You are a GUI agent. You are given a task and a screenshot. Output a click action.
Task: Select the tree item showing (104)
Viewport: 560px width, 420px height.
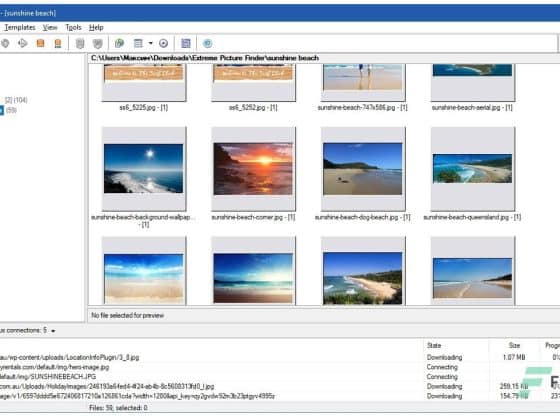click(x=16, y=100)
